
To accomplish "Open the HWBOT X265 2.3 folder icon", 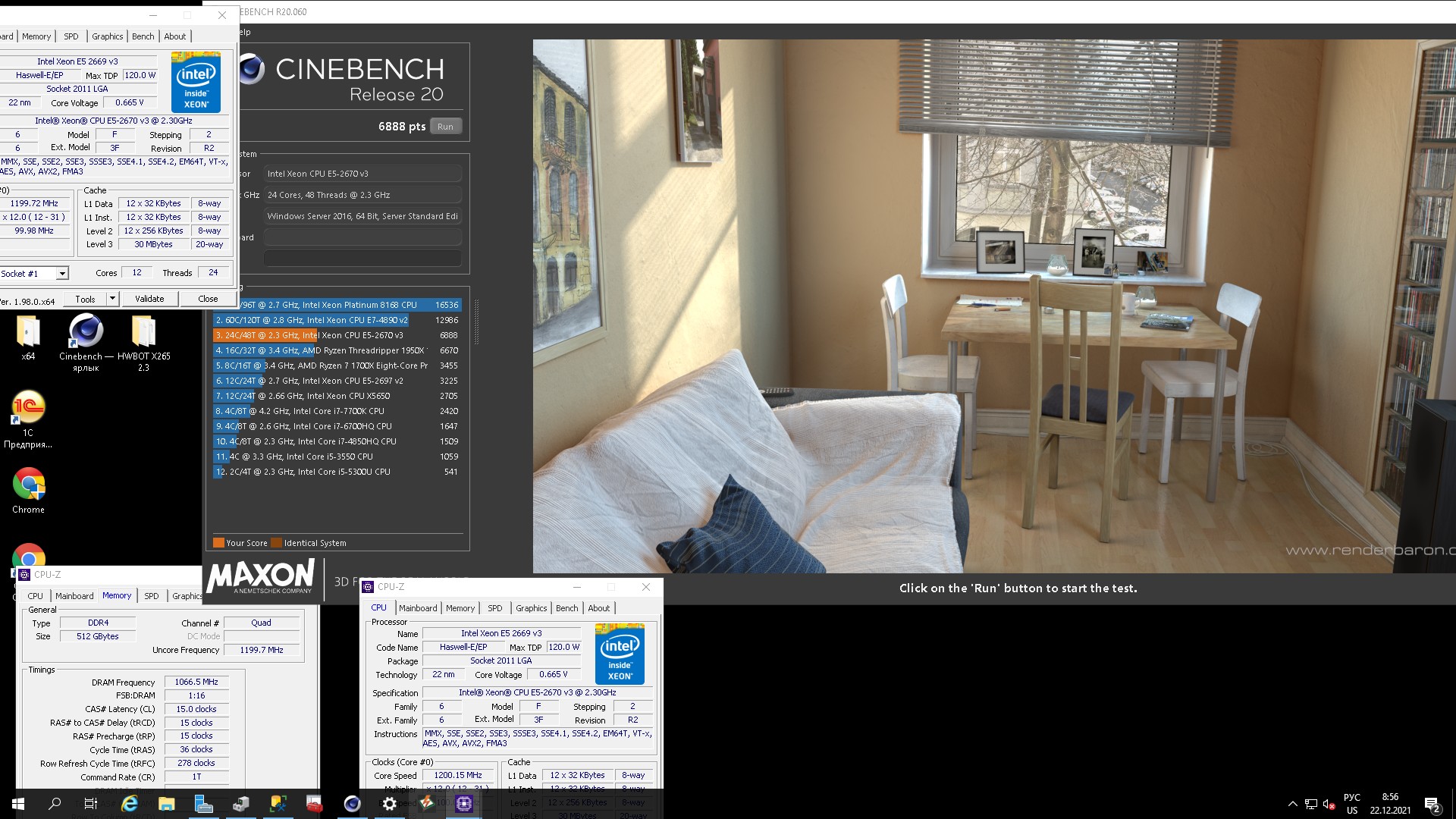I will tap(143, 343).
